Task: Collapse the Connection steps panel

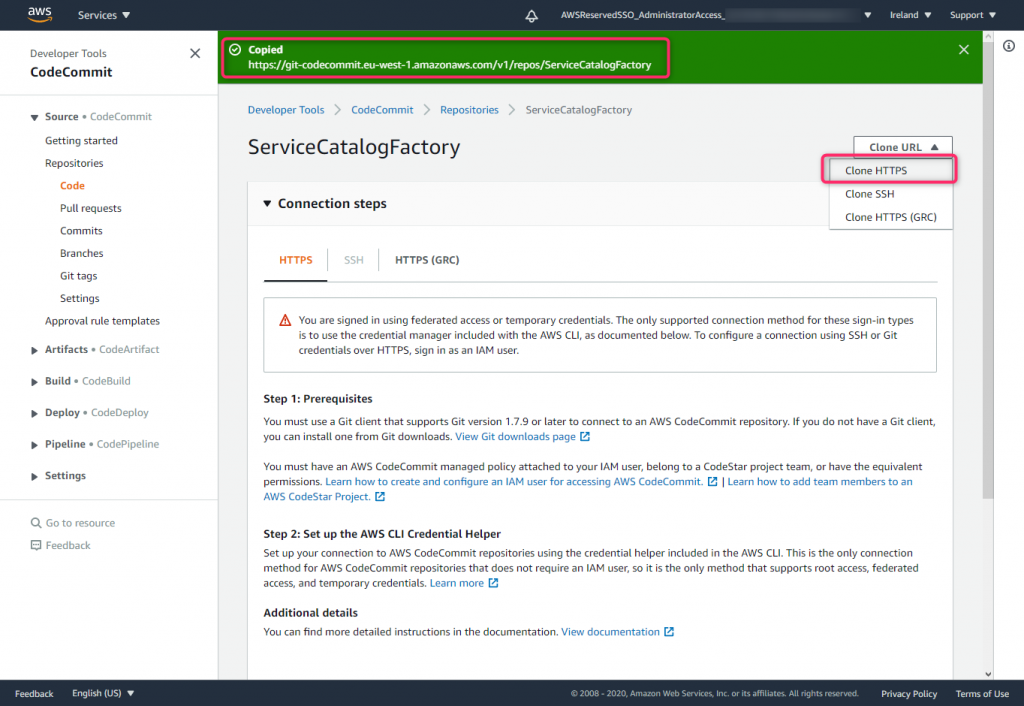Action: [267, 204]
